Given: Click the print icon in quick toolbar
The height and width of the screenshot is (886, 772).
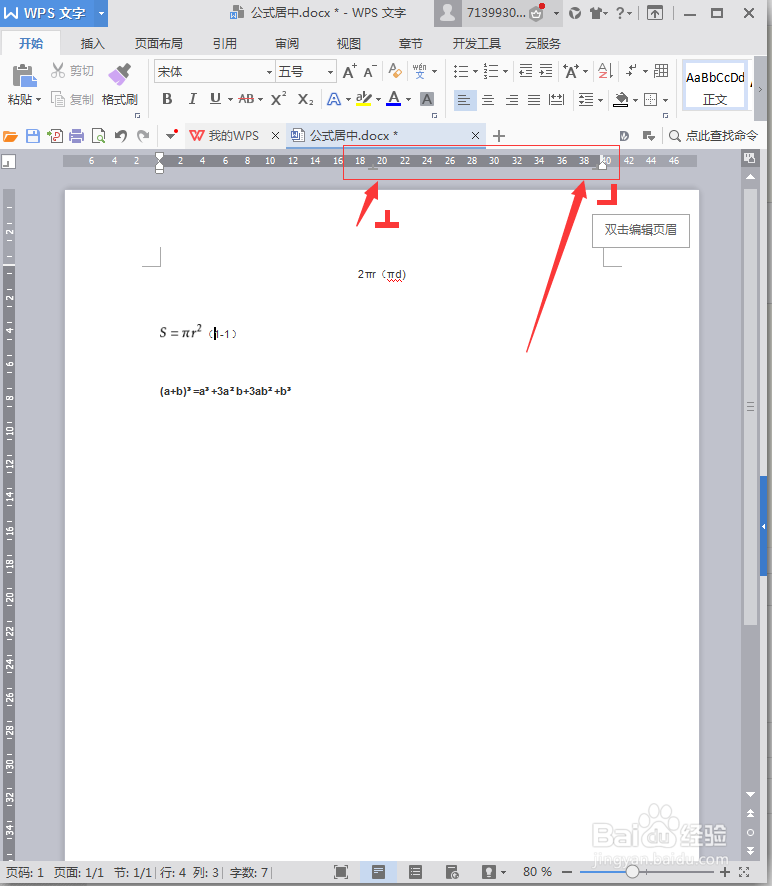Looking at the screenshot, I should 76,136.
